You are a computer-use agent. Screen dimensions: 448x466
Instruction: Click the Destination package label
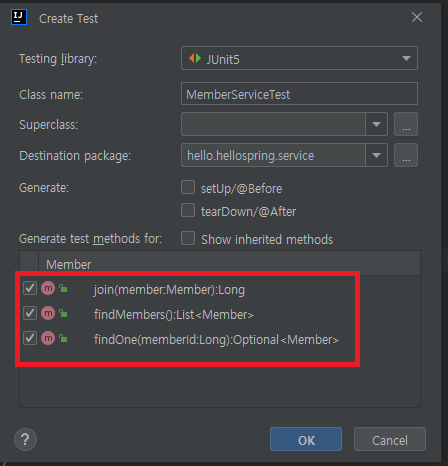click(x=75, y=156)
